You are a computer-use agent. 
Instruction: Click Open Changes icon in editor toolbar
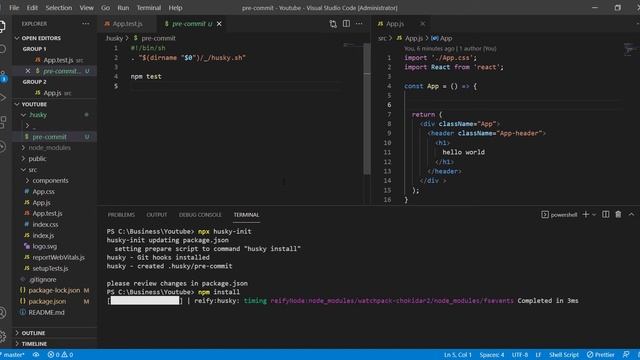[x=333, y=24]
